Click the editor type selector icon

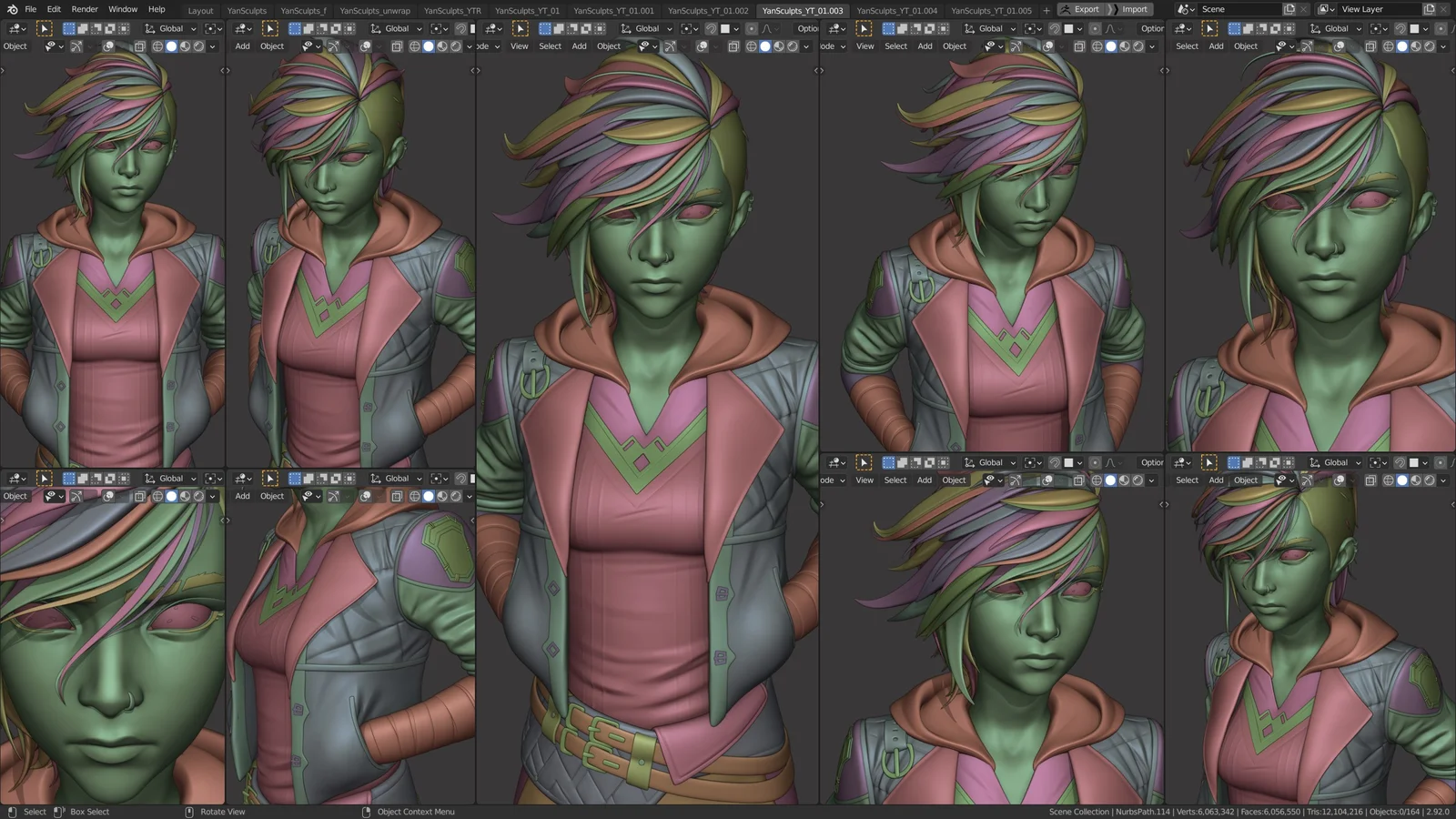(16, 28)
